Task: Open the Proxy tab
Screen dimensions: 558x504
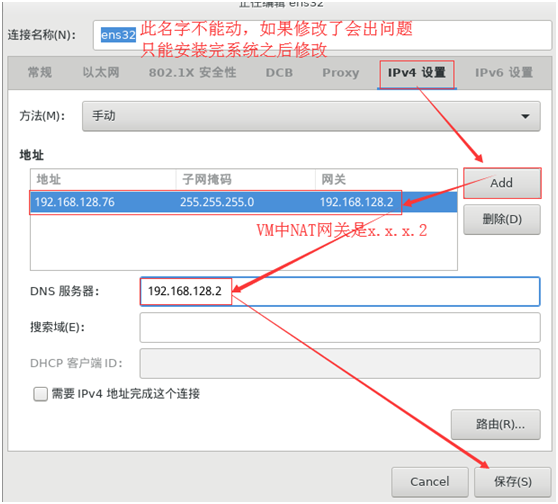Action: pyautogui.click(x=341, y=73)
